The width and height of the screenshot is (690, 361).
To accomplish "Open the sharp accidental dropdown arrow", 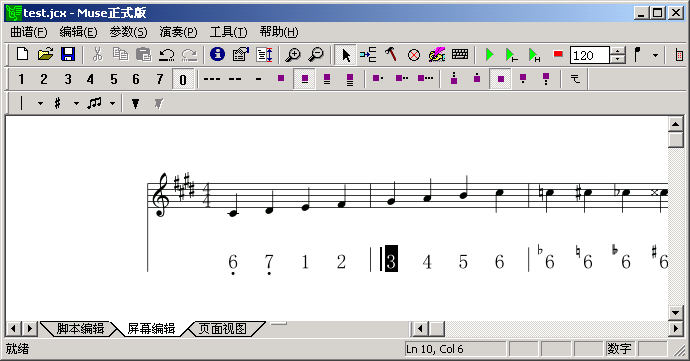I will click(76, 103).
